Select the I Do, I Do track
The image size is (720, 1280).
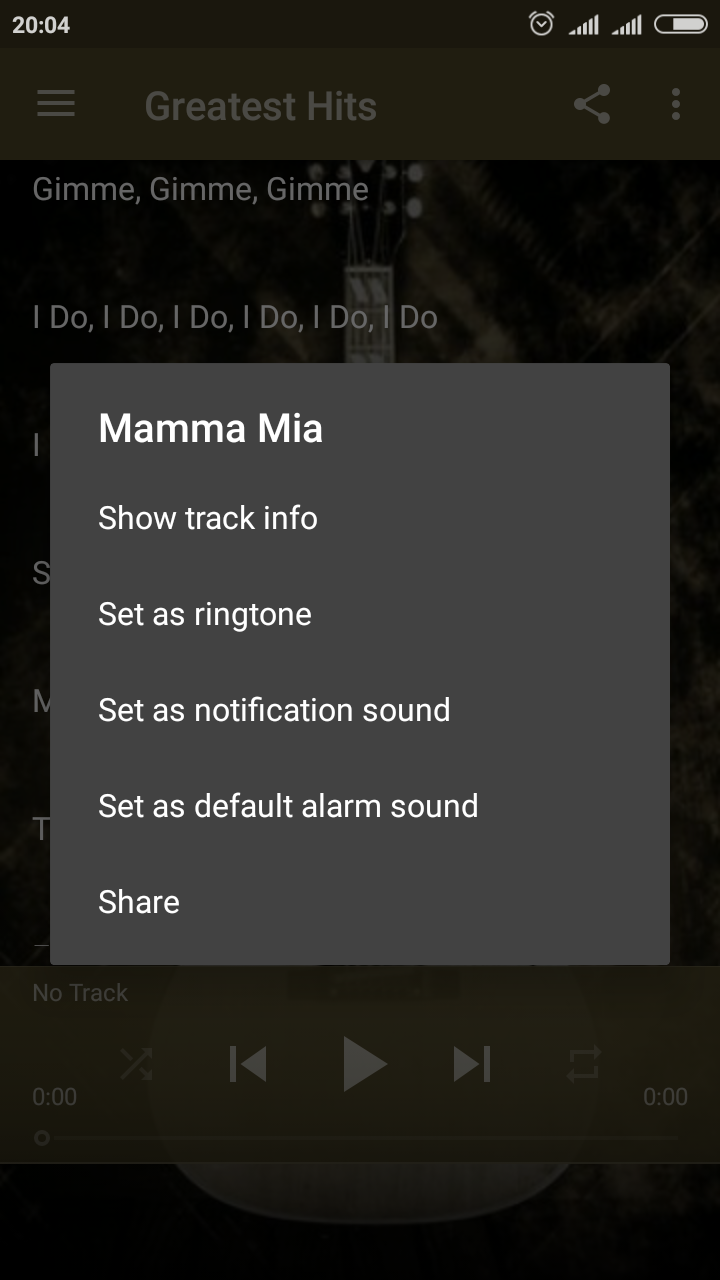pyautogui.click(x=235, y=318)
